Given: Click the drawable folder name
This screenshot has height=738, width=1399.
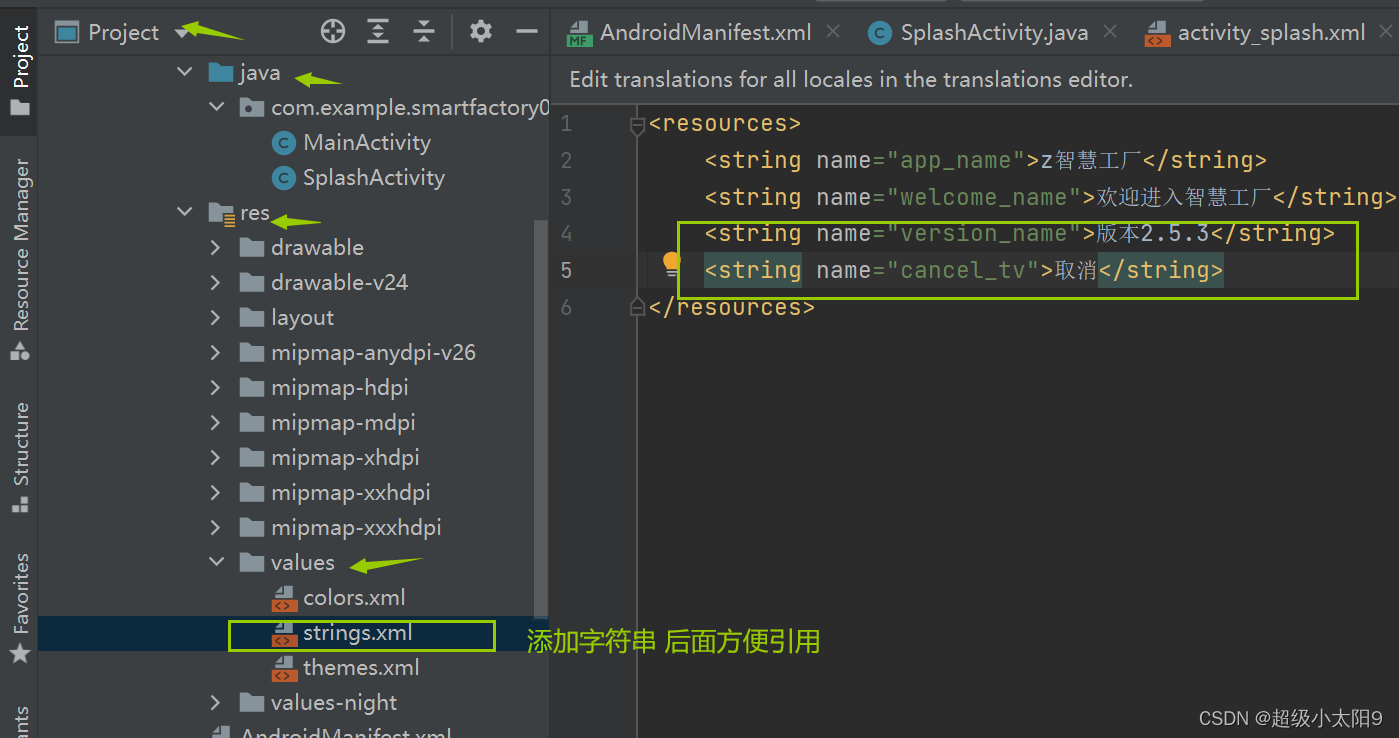Looking at the screenshot, I should click(317, 247).
